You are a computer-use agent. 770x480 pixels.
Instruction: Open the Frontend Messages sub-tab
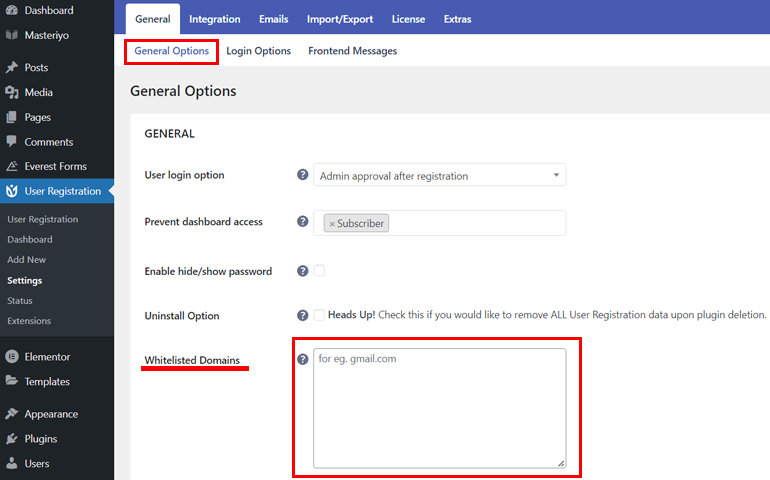pos(353,51)
